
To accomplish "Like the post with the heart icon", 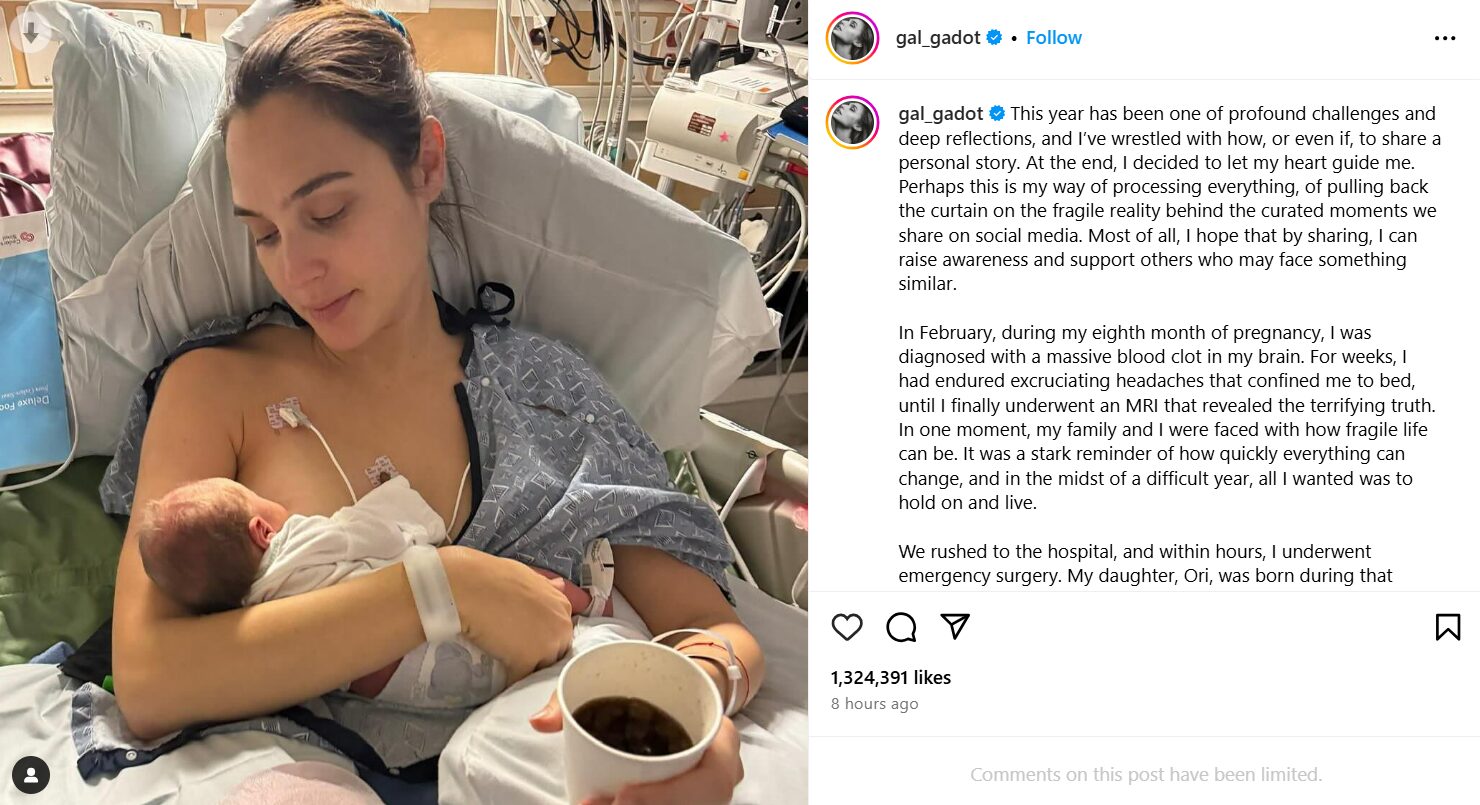I will click(x=847, y=627).
